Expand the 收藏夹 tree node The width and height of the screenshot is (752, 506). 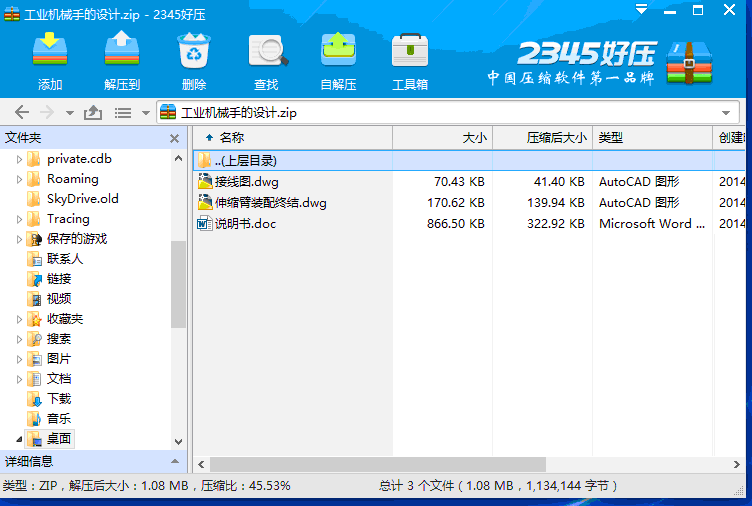click(19, 319)
